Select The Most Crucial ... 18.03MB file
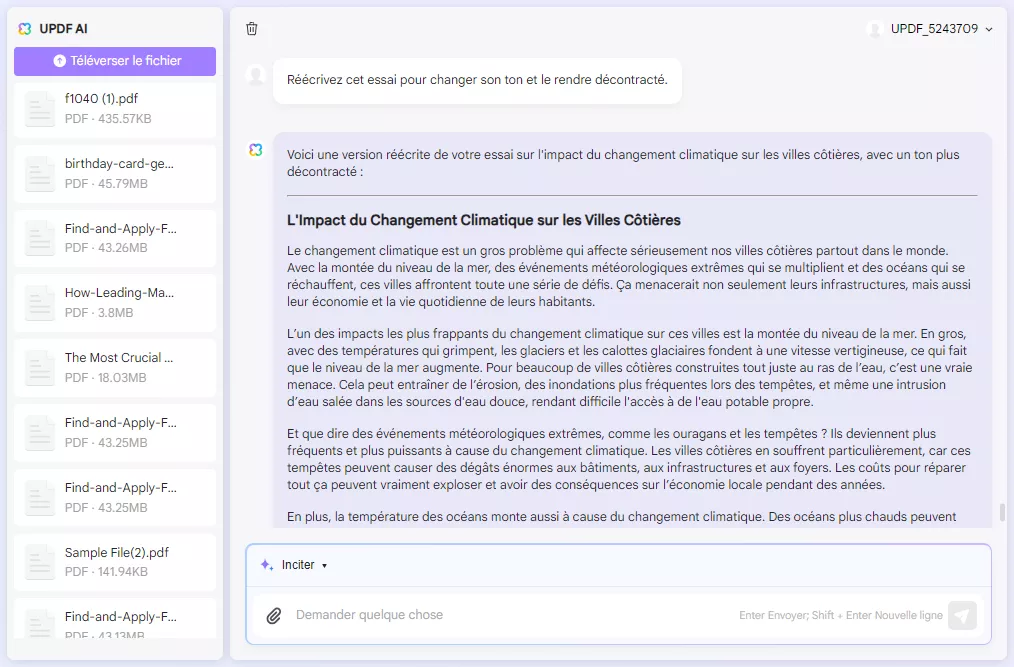The height and width of the screenshot is (667, 1014). coord(115,367)
